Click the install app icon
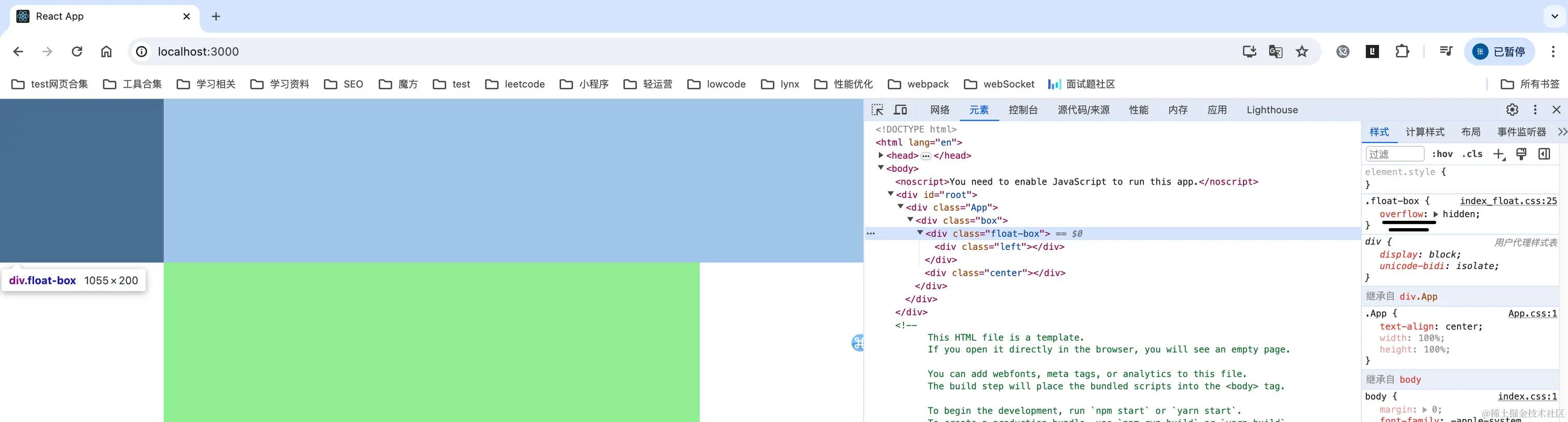The image size is (1568, 422). click(1249, 52)
